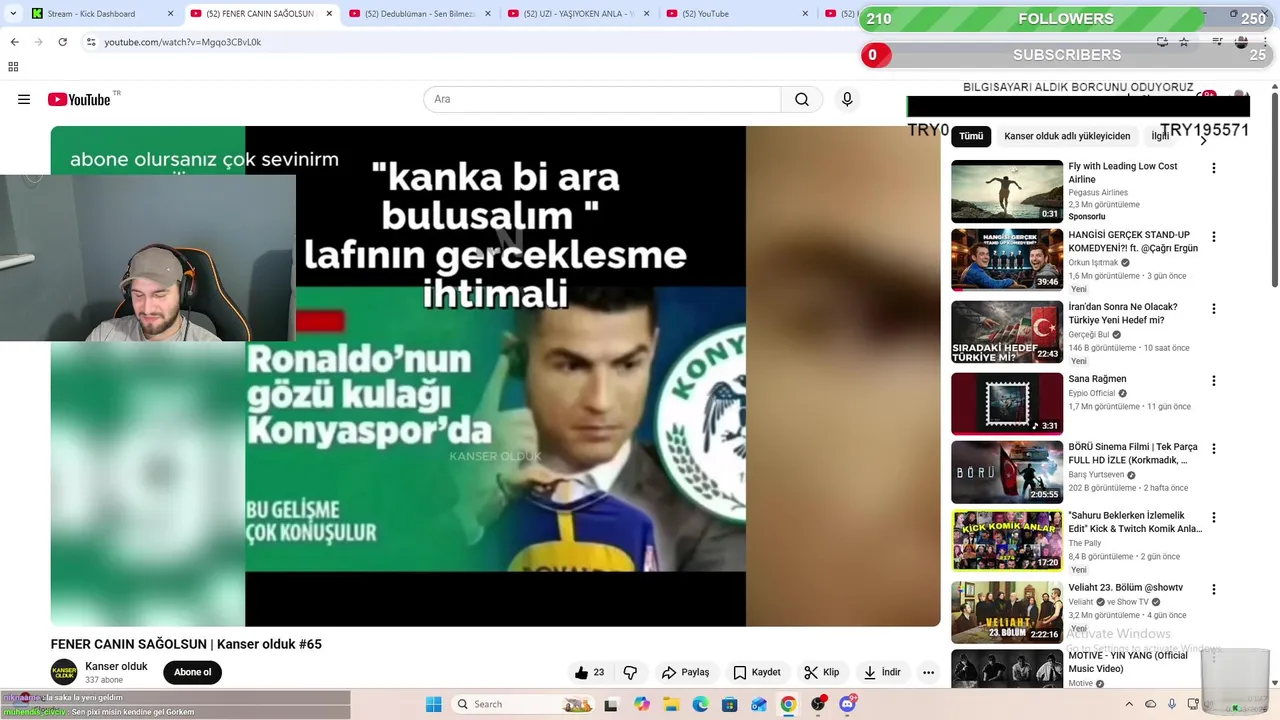Viewport: 1280px width, 720px height.
Task: Download video with İndir button
Action: coord(883,673)
